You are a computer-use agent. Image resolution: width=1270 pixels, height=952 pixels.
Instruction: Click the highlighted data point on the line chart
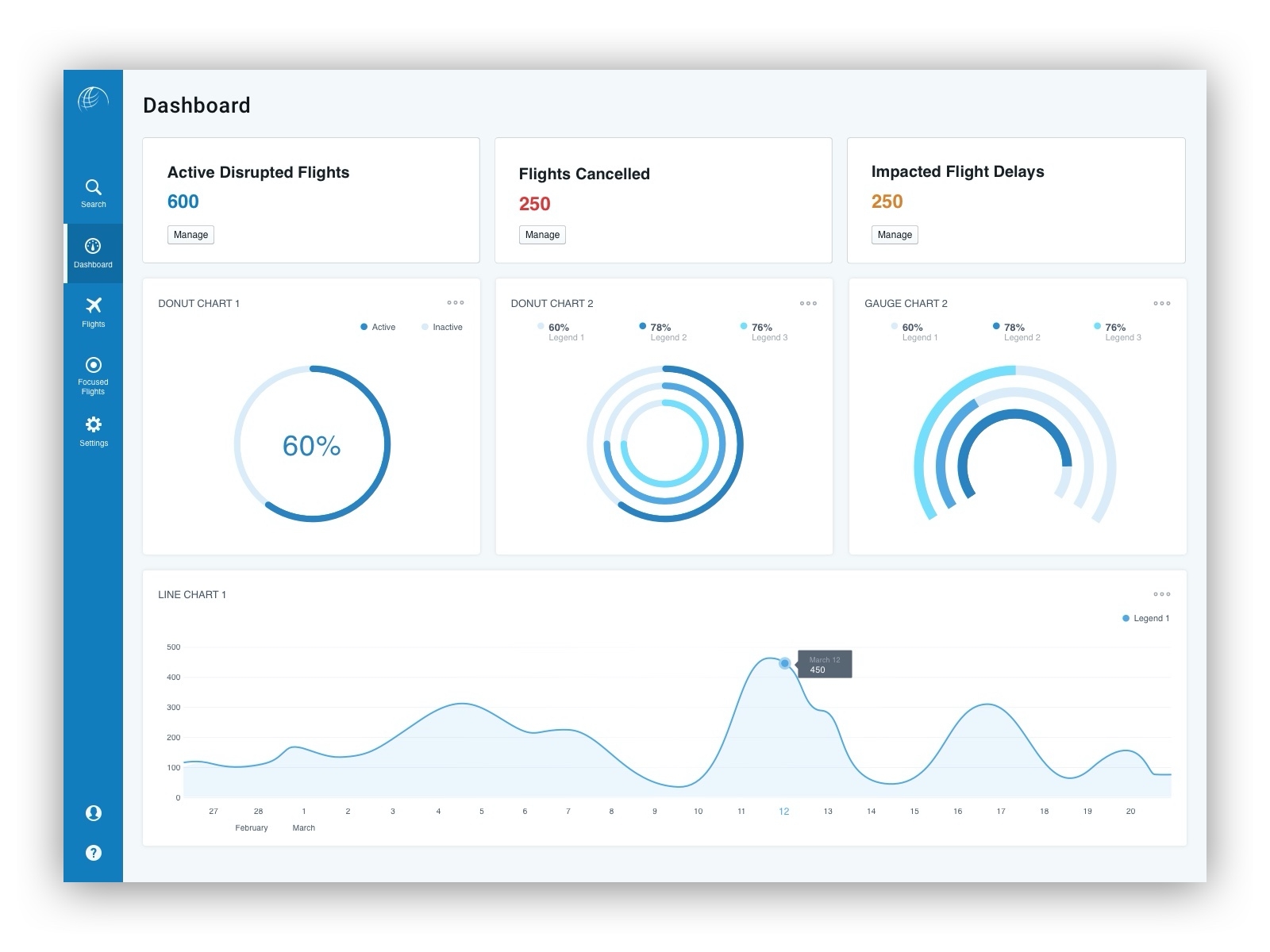pos(785,663)
